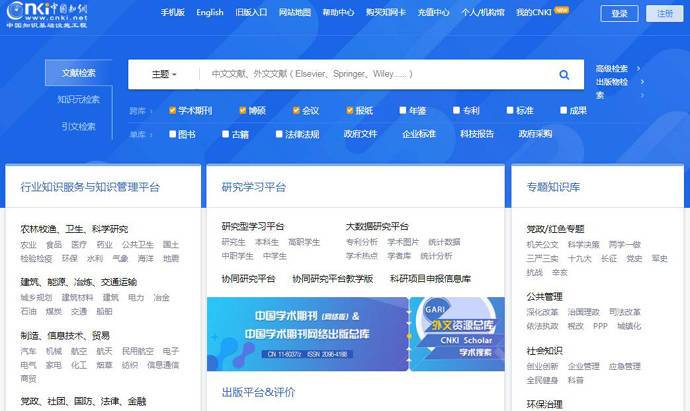
Task: Open the 专题知识库 heading
Action: point(553,187)
